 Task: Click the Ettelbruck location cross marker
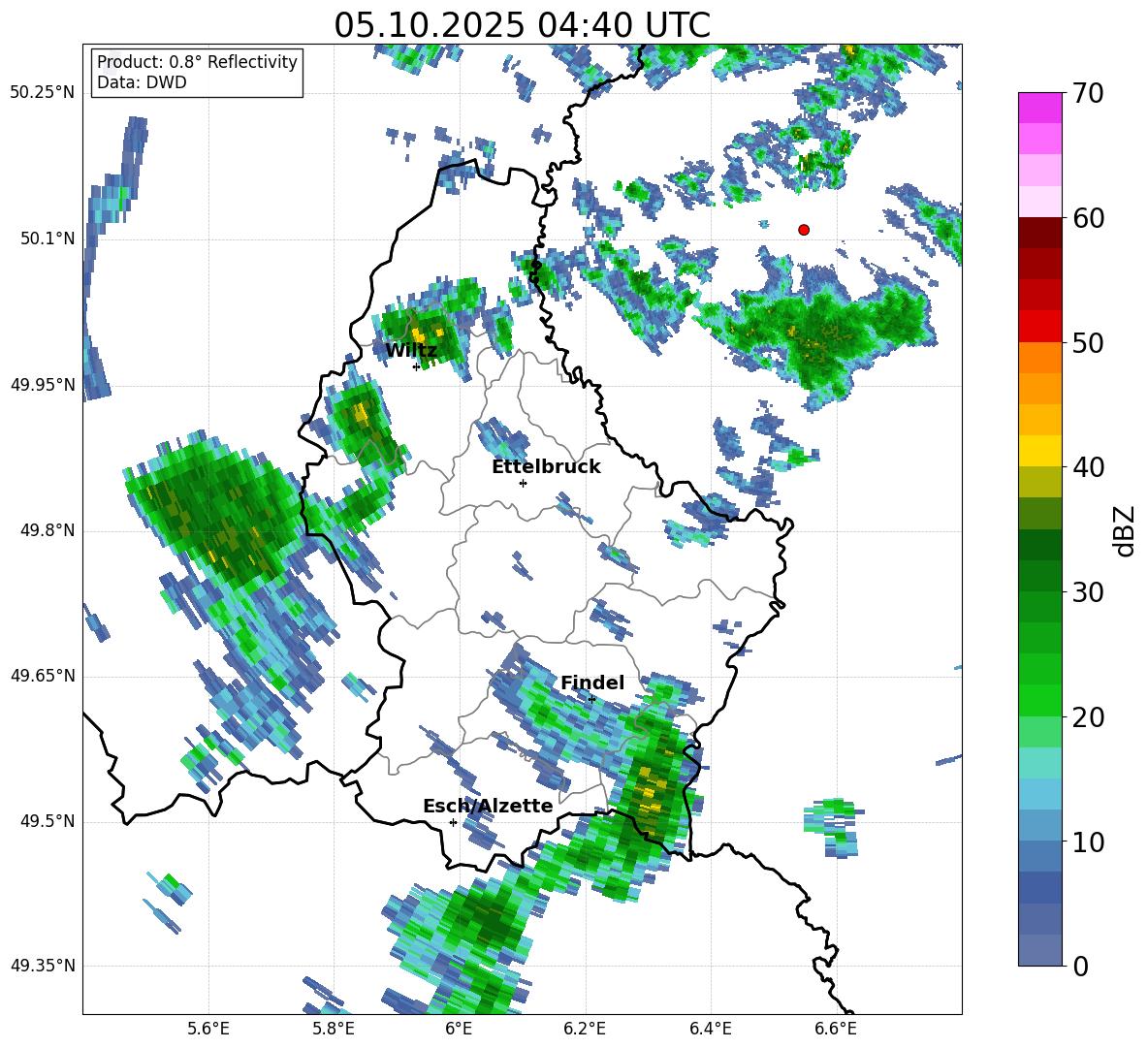pyautogui.click(x=523, y=483)
